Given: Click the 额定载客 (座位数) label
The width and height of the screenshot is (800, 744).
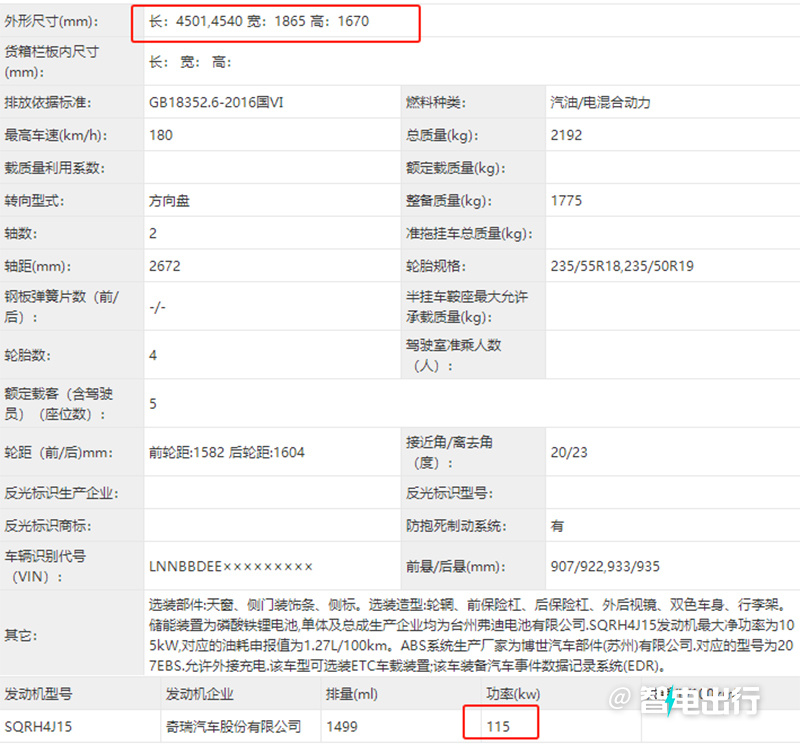Looking at the screenshot, I should (59, 404).
